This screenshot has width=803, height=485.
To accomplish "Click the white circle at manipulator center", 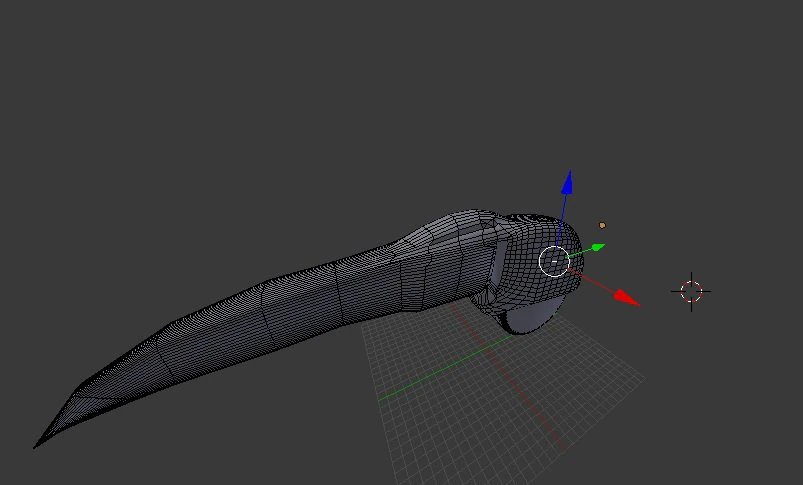I will point(554,261).
